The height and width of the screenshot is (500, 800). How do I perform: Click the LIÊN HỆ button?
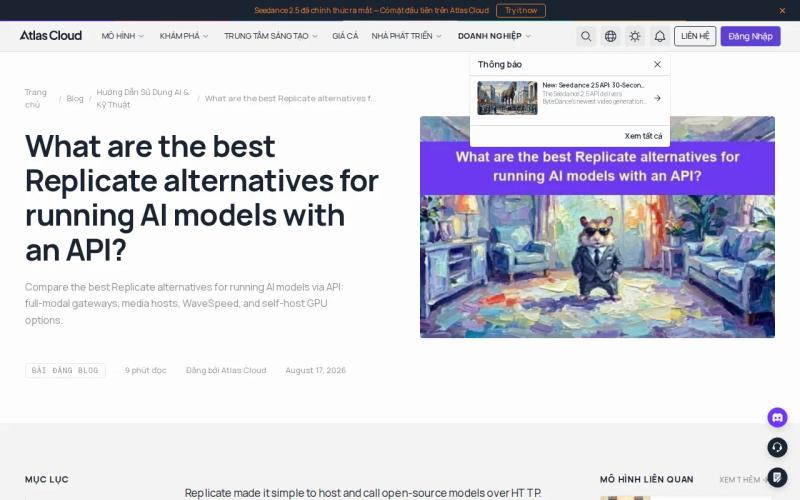[x=695, y=36]
